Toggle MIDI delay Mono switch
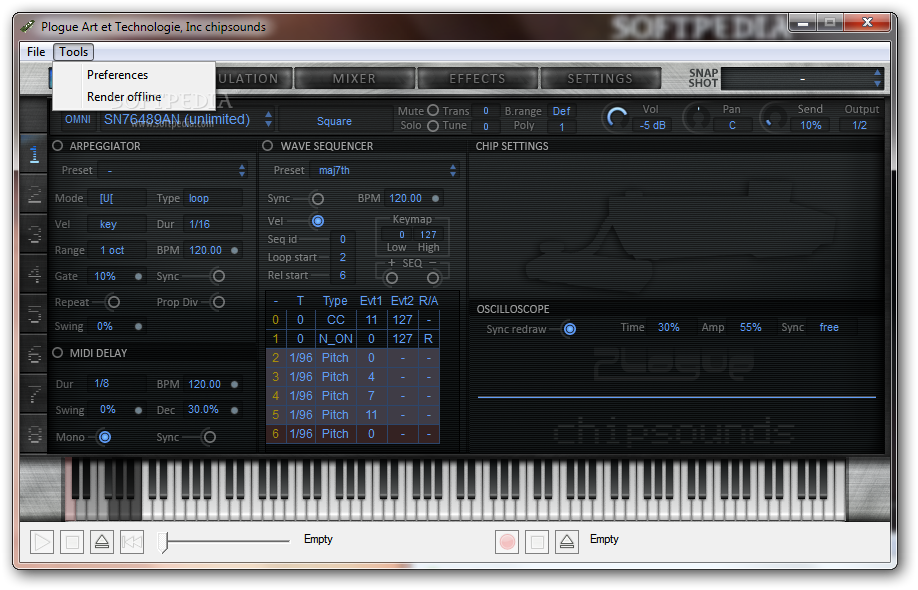Screen dimensions: 918x590 104,437
